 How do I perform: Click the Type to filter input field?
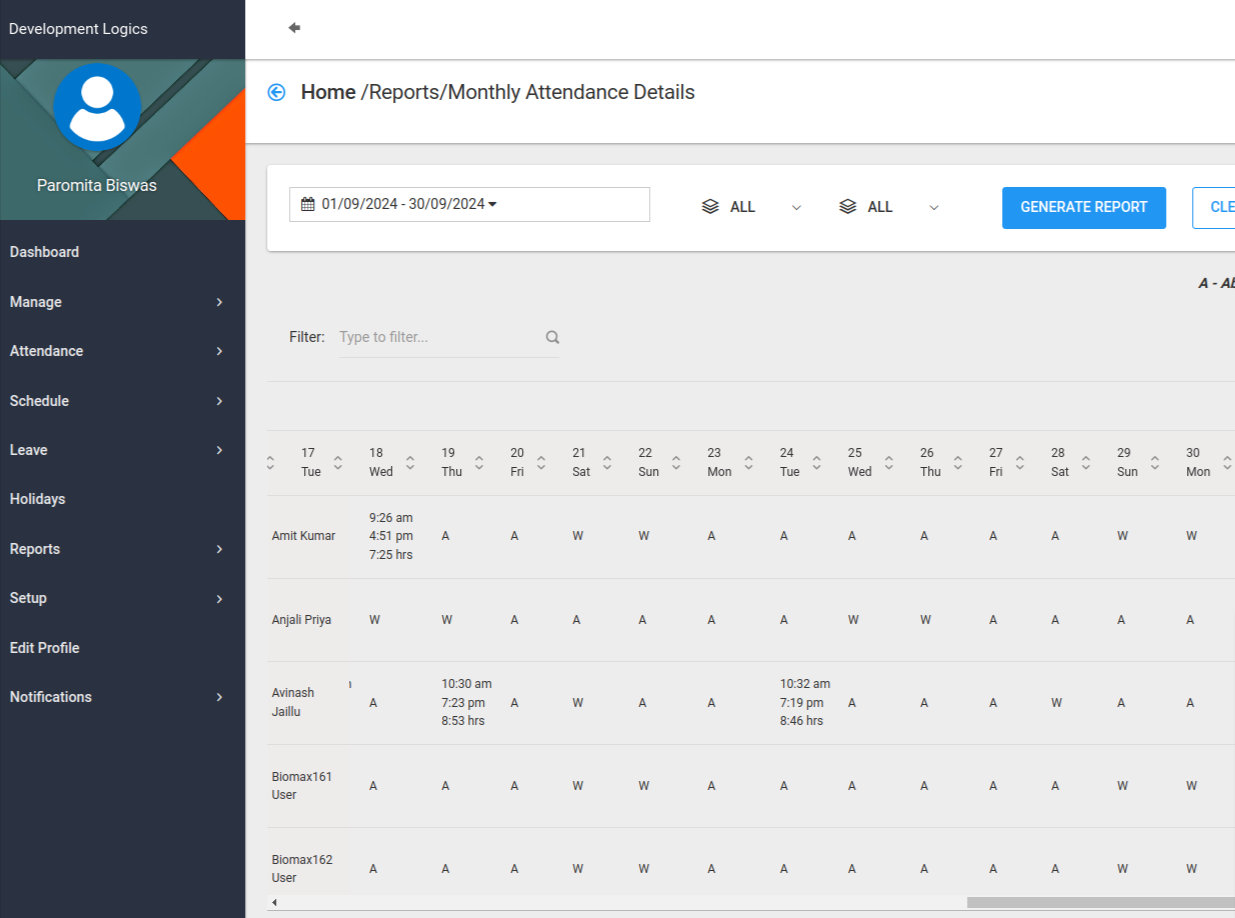449,337
